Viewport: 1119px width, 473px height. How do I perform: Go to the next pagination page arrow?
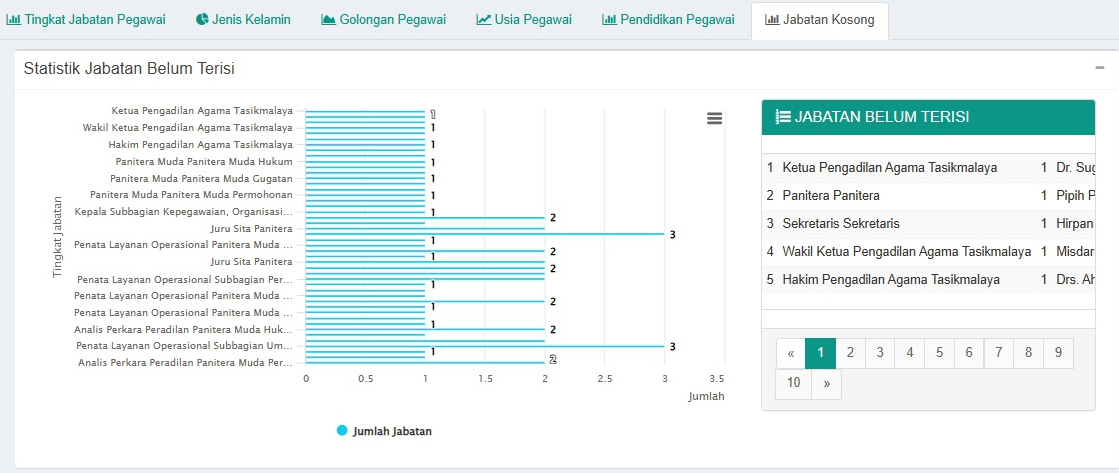826,384
